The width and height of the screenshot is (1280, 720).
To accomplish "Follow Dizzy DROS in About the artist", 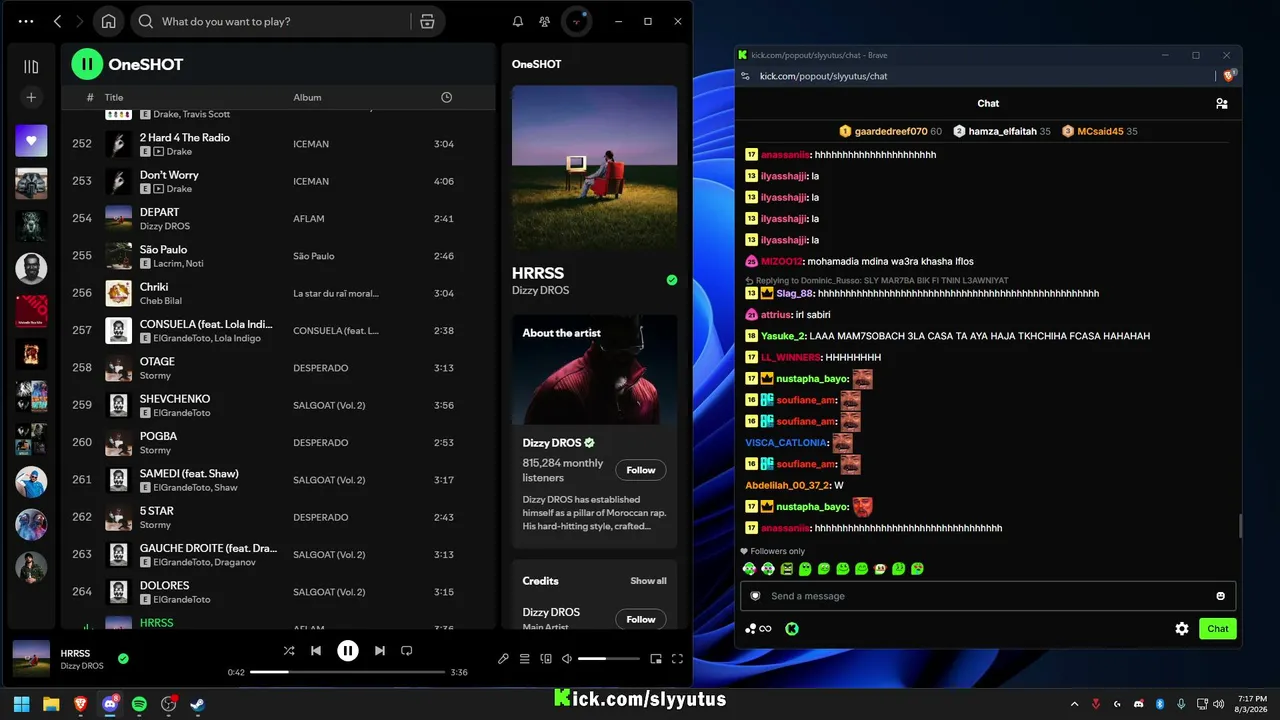I will [641, 470].
